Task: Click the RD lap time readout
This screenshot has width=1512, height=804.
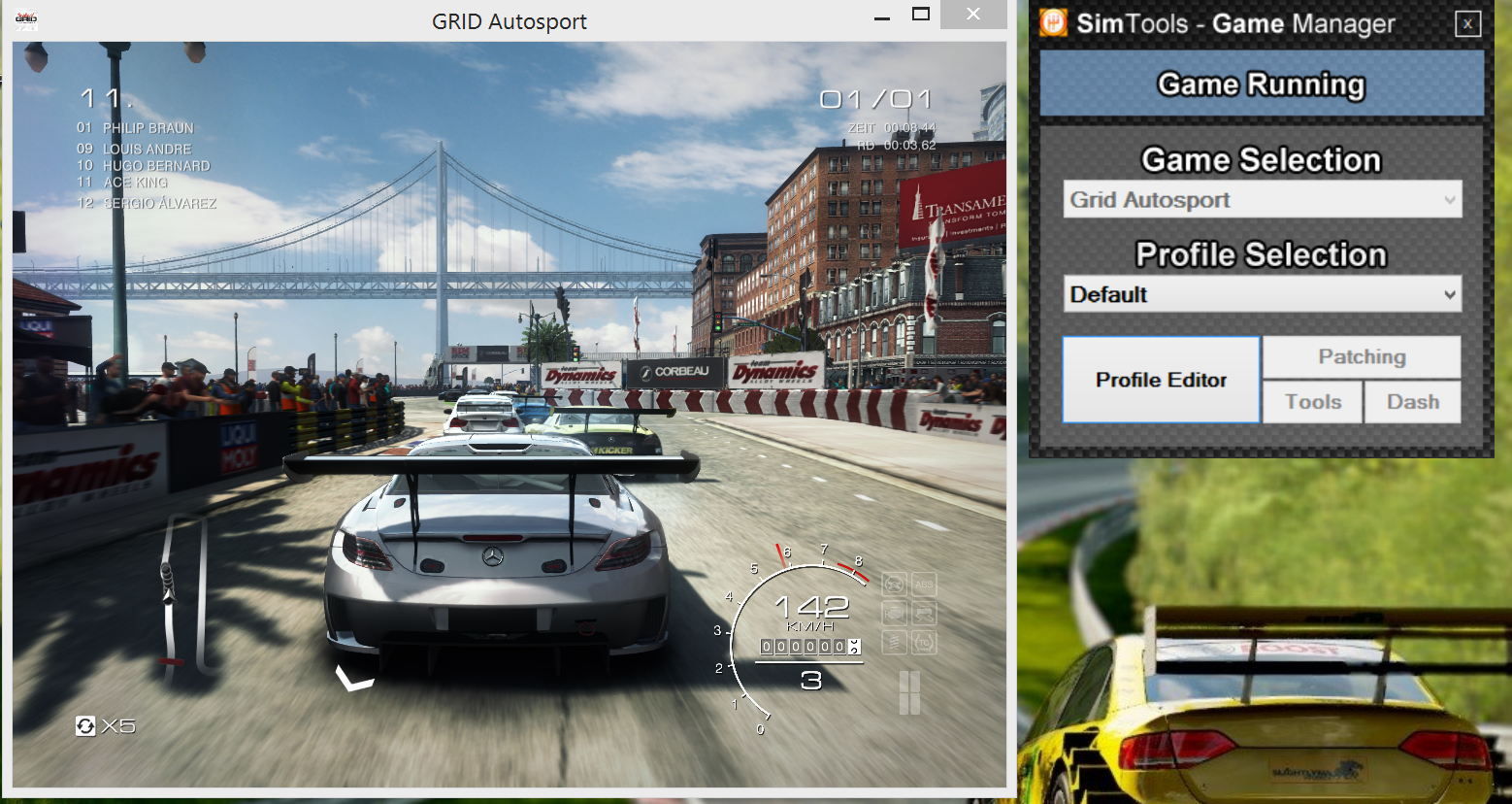Action: (896, 146)
